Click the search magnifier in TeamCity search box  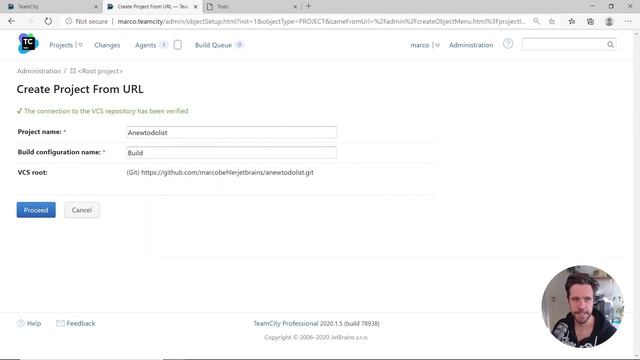click(x=610, y=44)
